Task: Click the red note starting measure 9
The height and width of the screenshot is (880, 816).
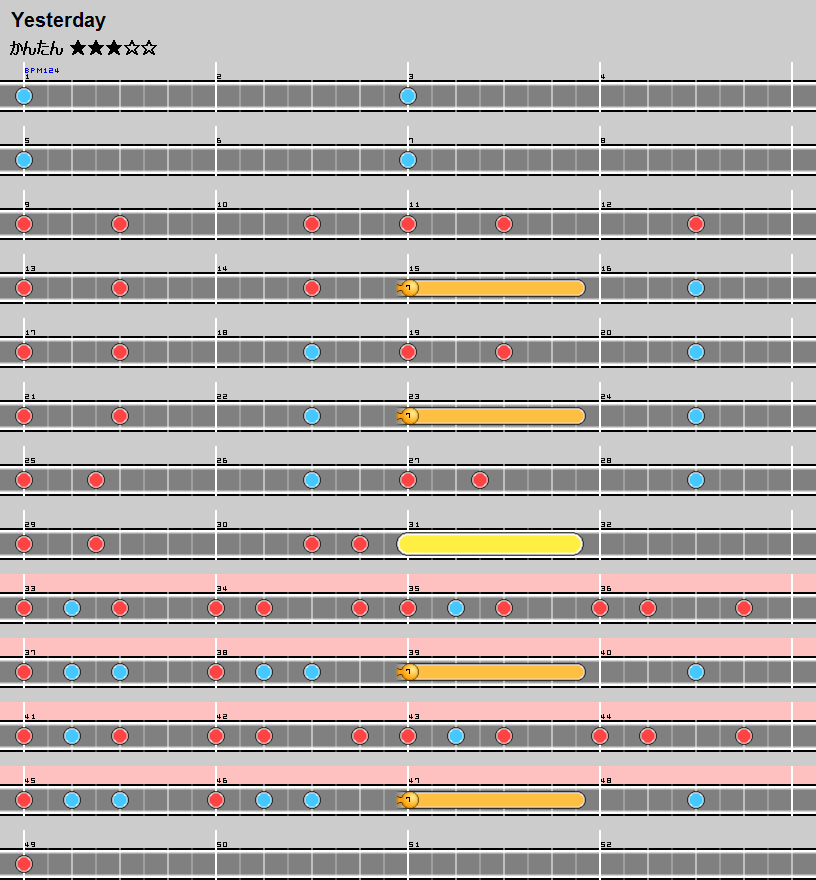Action: 24,224
